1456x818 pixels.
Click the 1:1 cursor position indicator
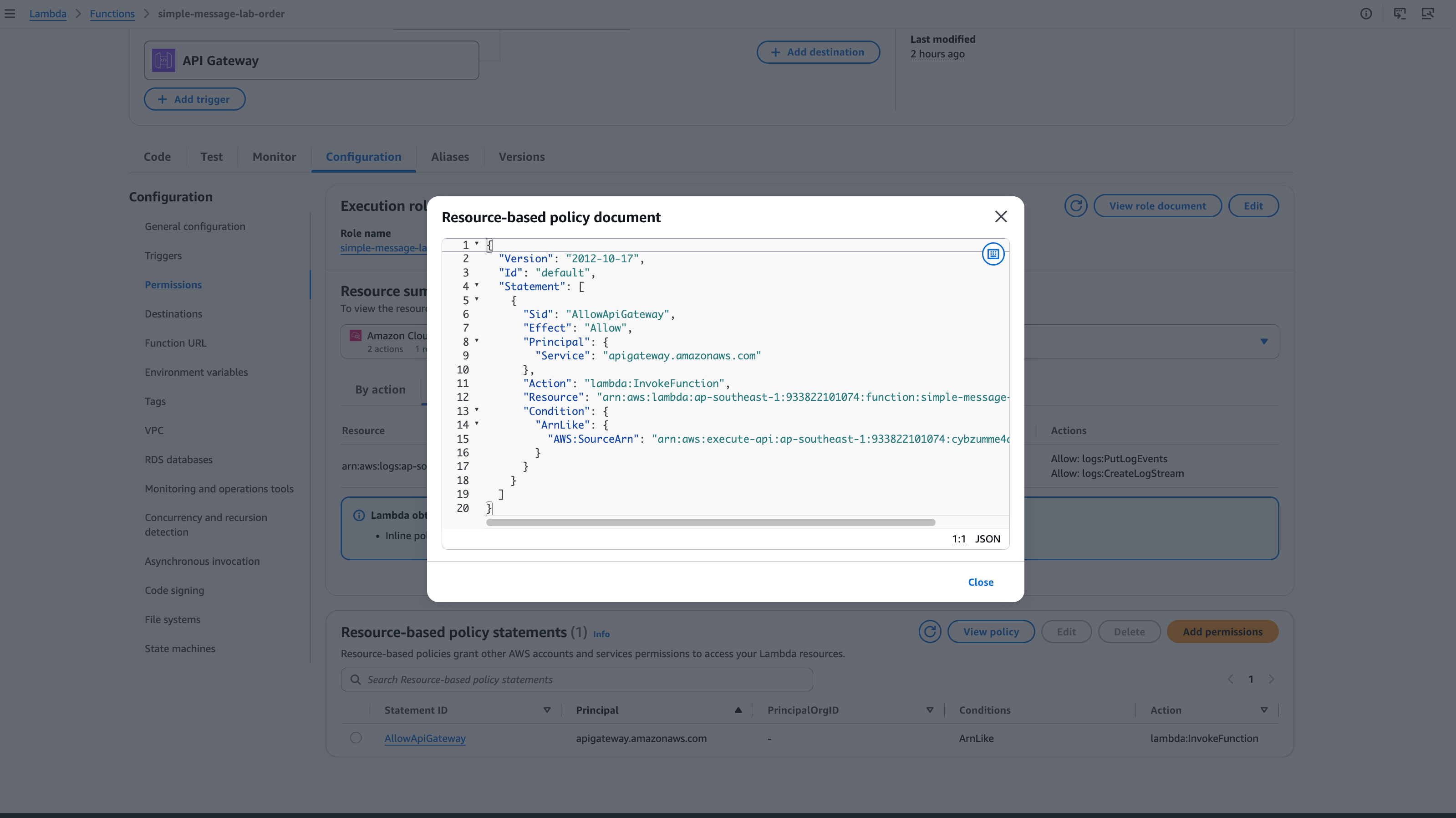[x=959, y=539]
